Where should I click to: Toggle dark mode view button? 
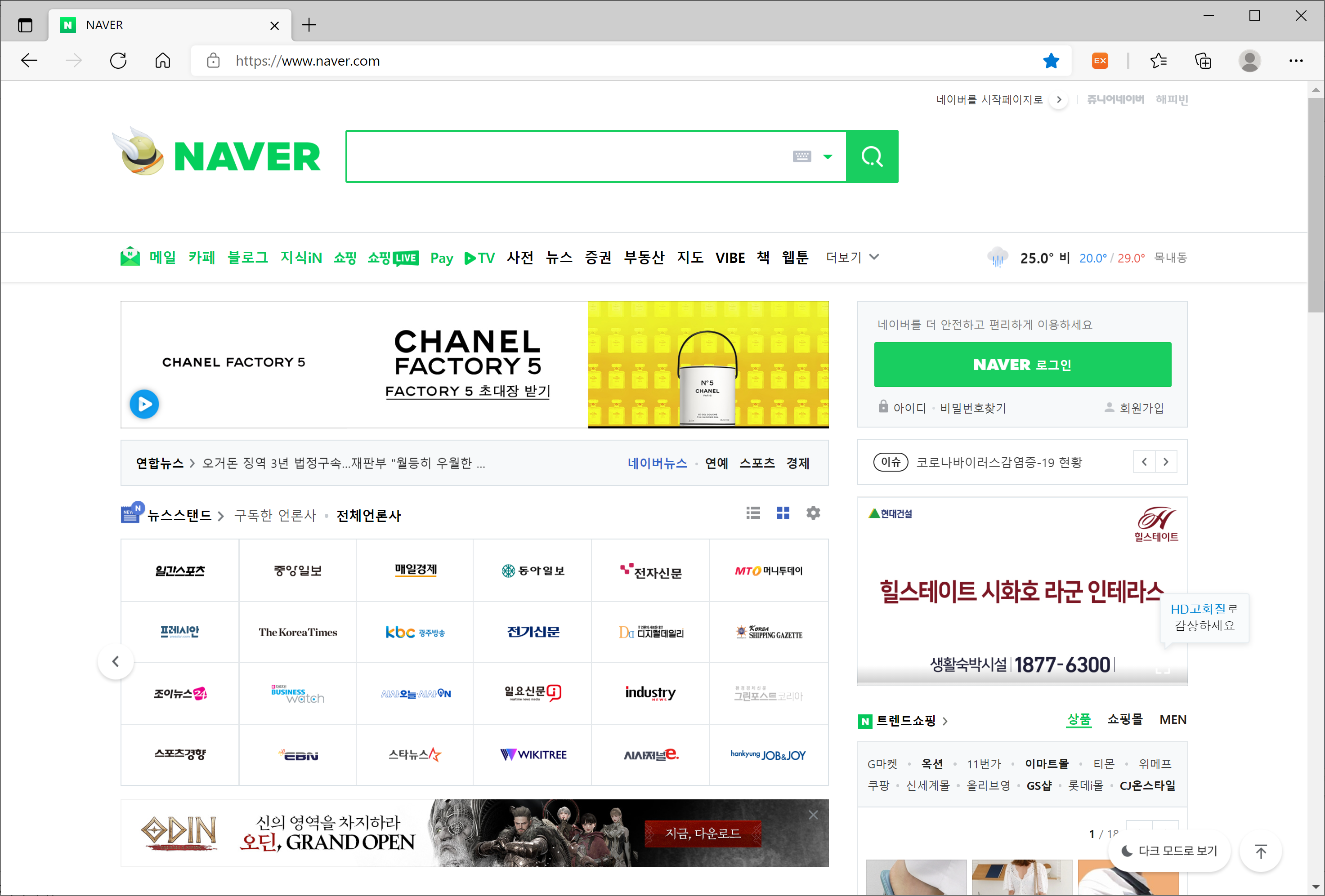pos(1169,851)
